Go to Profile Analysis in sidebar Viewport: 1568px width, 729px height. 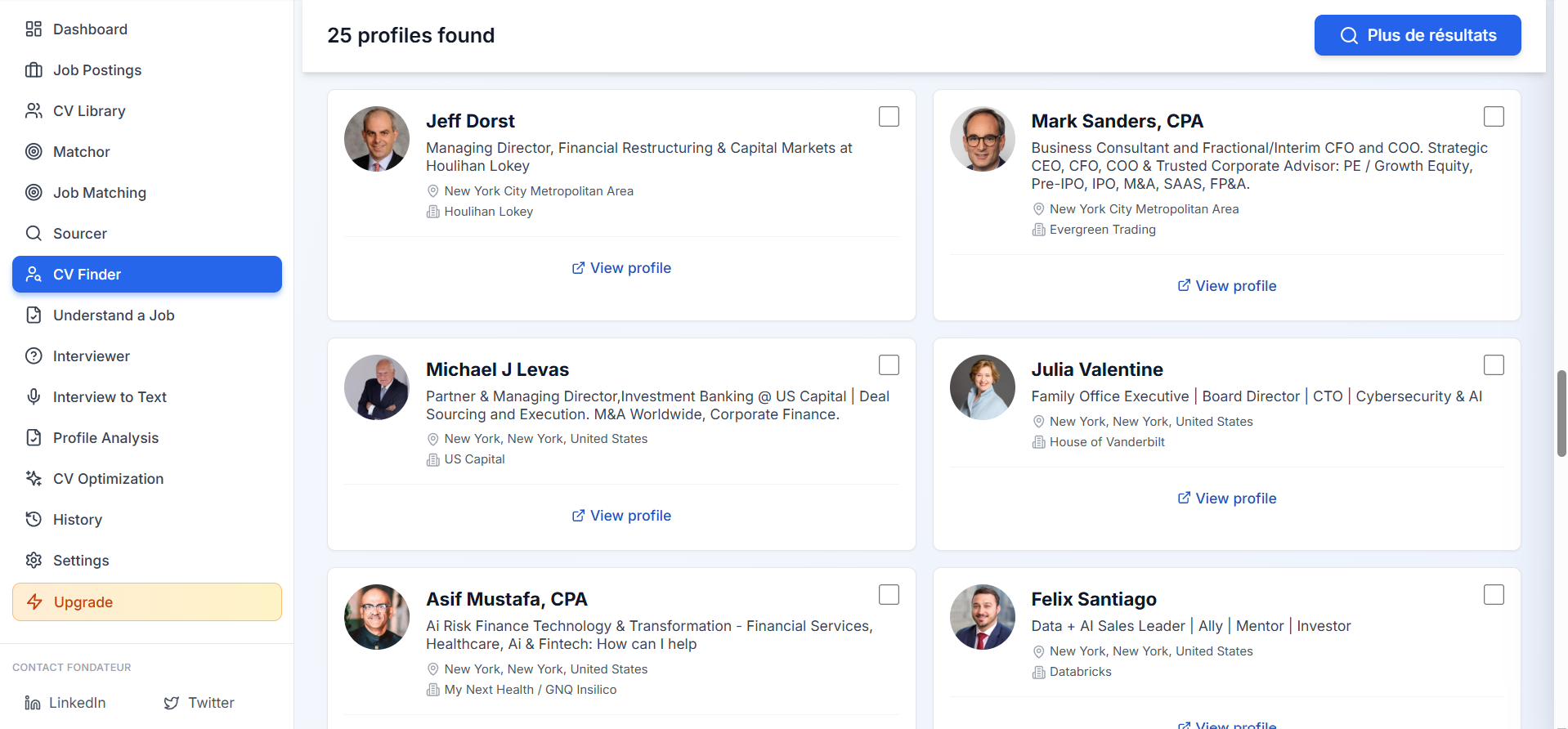(105, 438)
